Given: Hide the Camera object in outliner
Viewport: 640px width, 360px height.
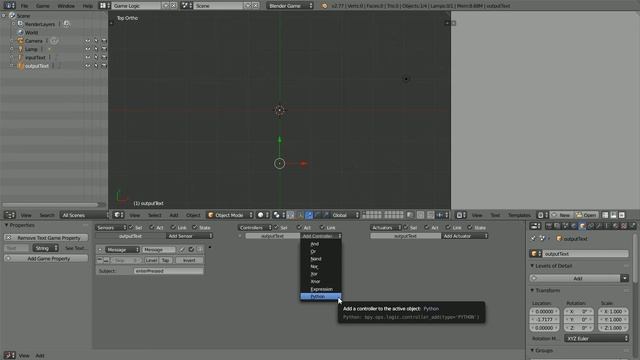Looking at the screenshot, I should coord(87,41).
